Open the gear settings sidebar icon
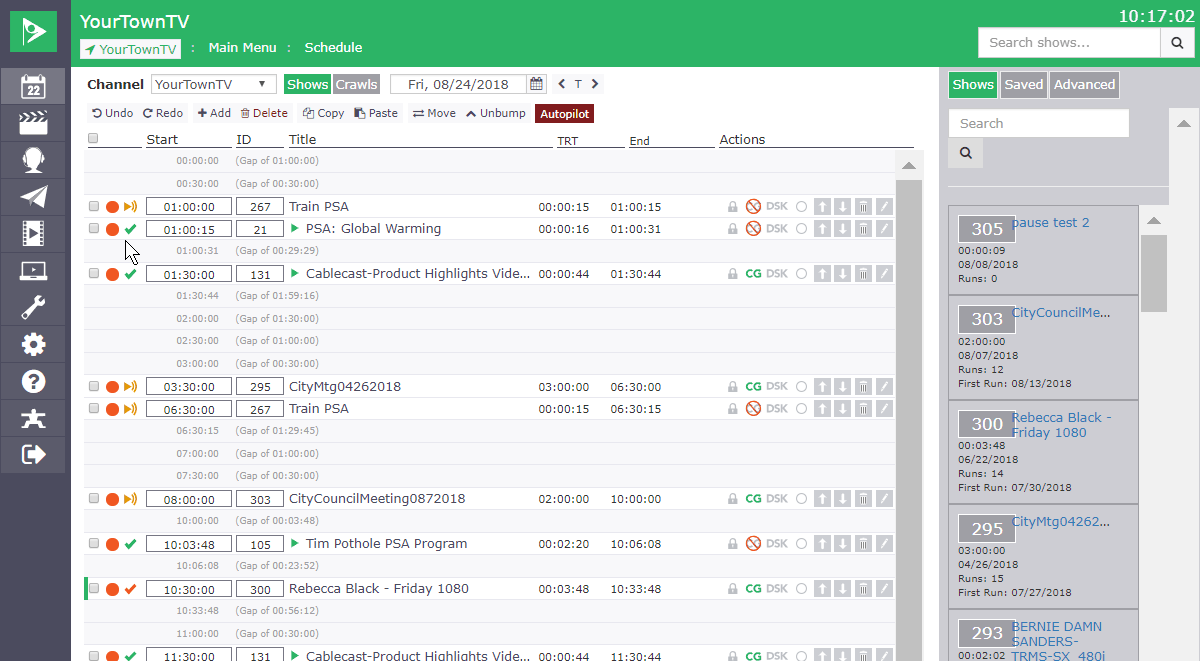 coord(33,345)
